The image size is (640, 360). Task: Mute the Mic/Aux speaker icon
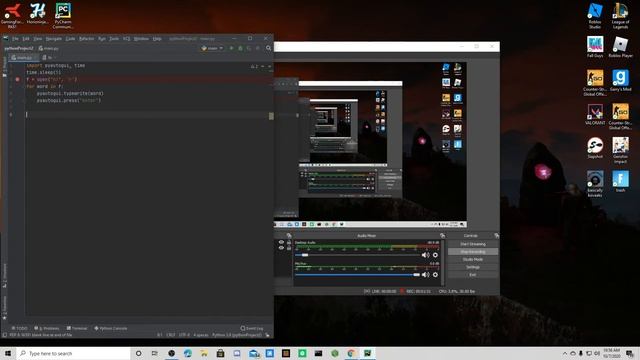click(x=425, y=275)
